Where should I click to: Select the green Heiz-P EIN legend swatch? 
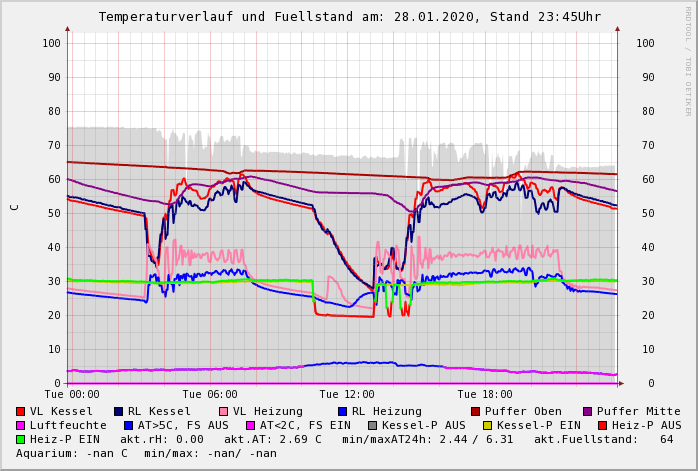[x=21, y=439]
